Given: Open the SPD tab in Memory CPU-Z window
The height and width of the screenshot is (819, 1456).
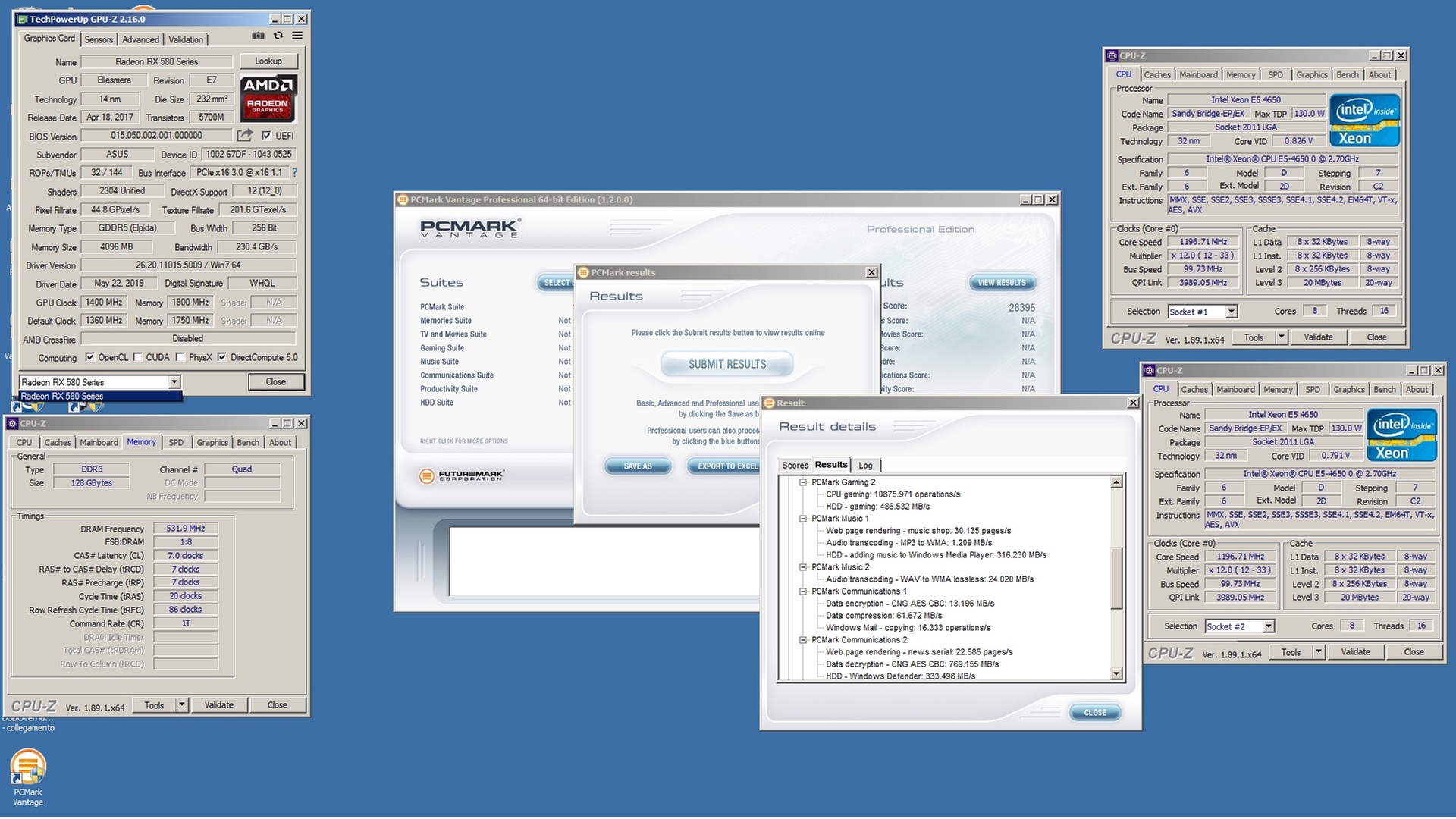Looking at the screenshot, I should point(176,443).
